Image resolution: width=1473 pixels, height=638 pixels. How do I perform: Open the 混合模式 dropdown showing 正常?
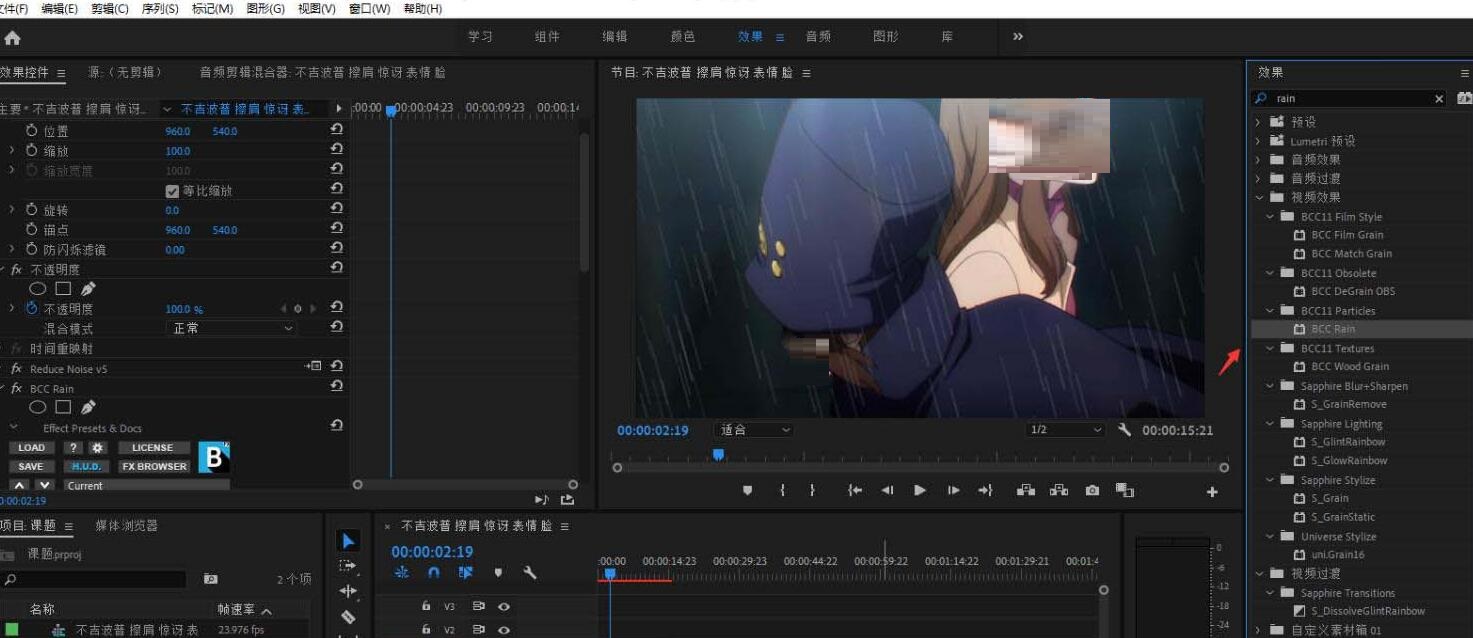click(x=231, y=328)
